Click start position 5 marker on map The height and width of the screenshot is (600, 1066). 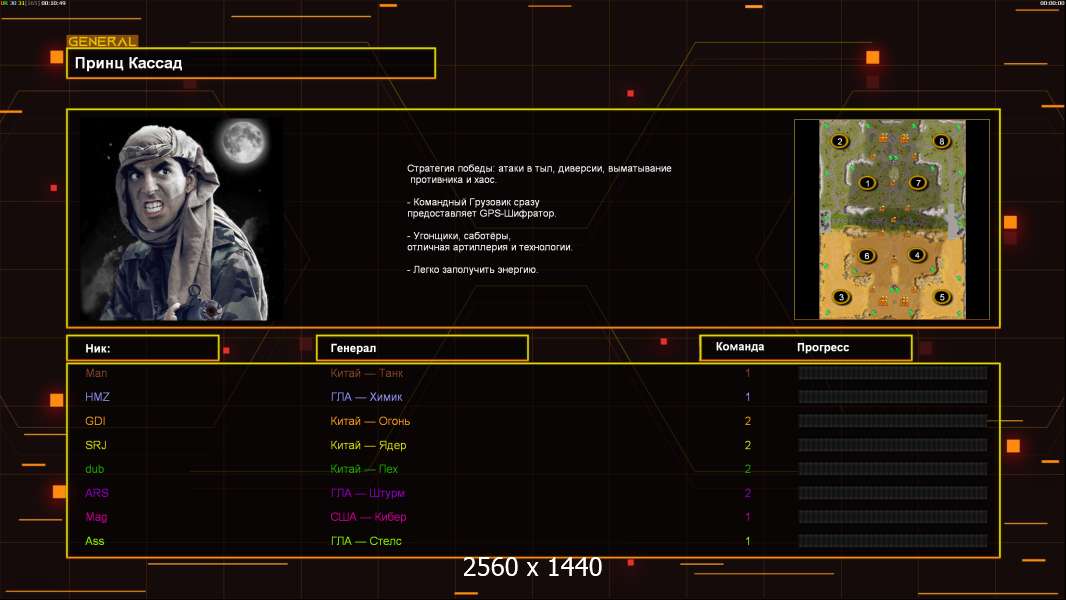[x=941, y=297]
